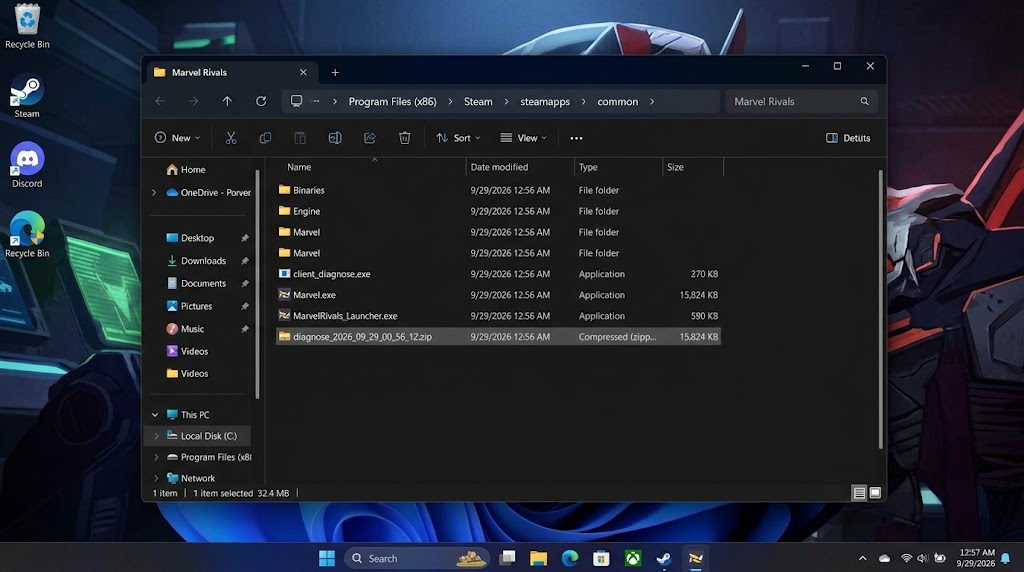Open the topmost Recycle Bin desktop icon
Viewport: 1024px width, 572px height.
[27, 26]
